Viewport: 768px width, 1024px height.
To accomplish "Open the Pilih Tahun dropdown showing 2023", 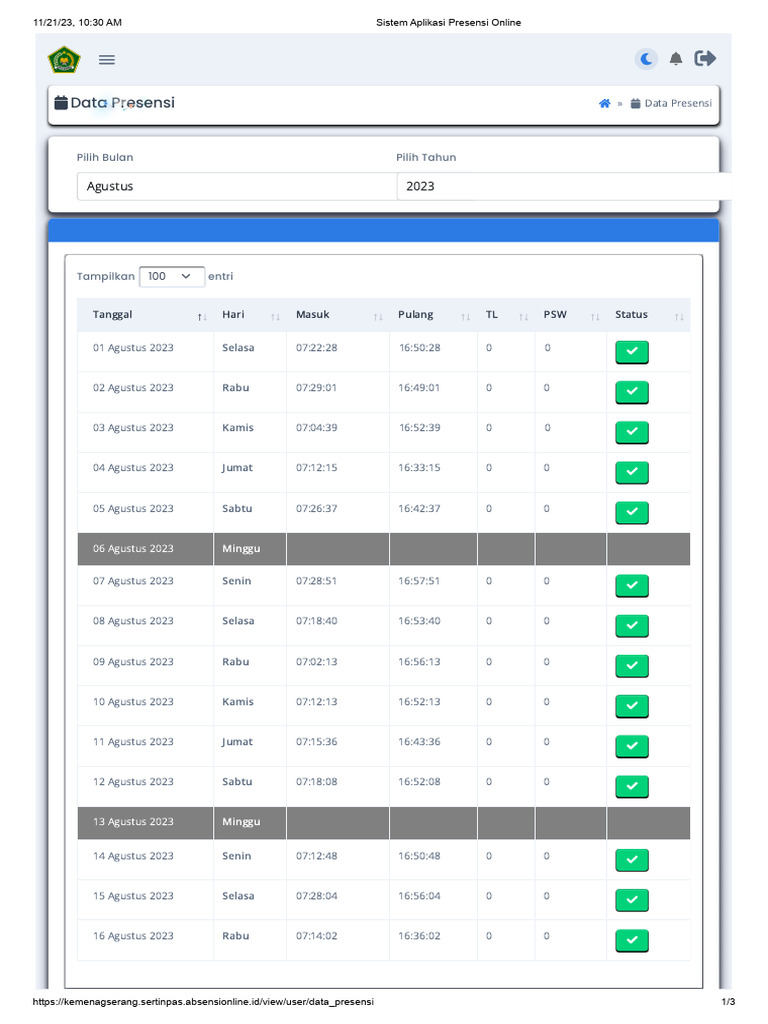I will tap(560, 186).
